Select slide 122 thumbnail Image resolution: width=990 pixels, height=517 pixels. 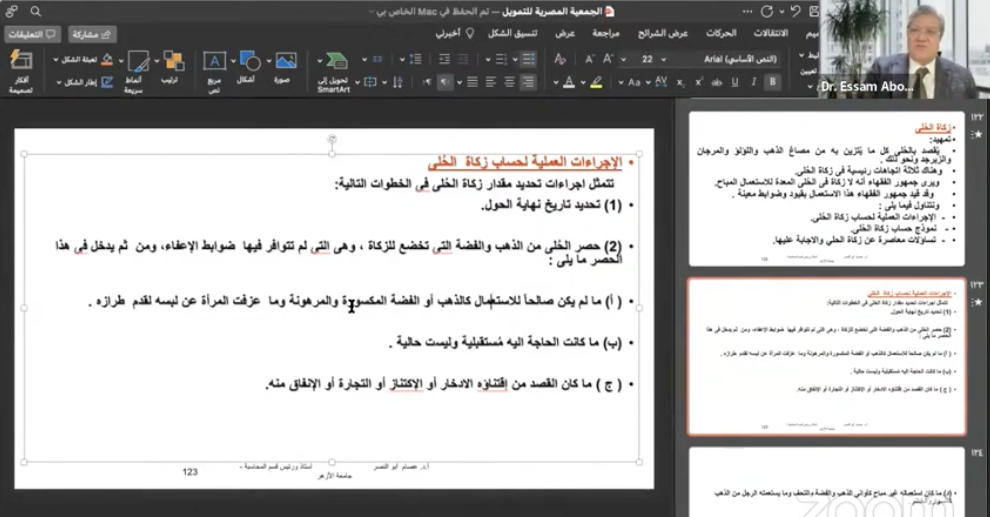(x=826, y=188)
